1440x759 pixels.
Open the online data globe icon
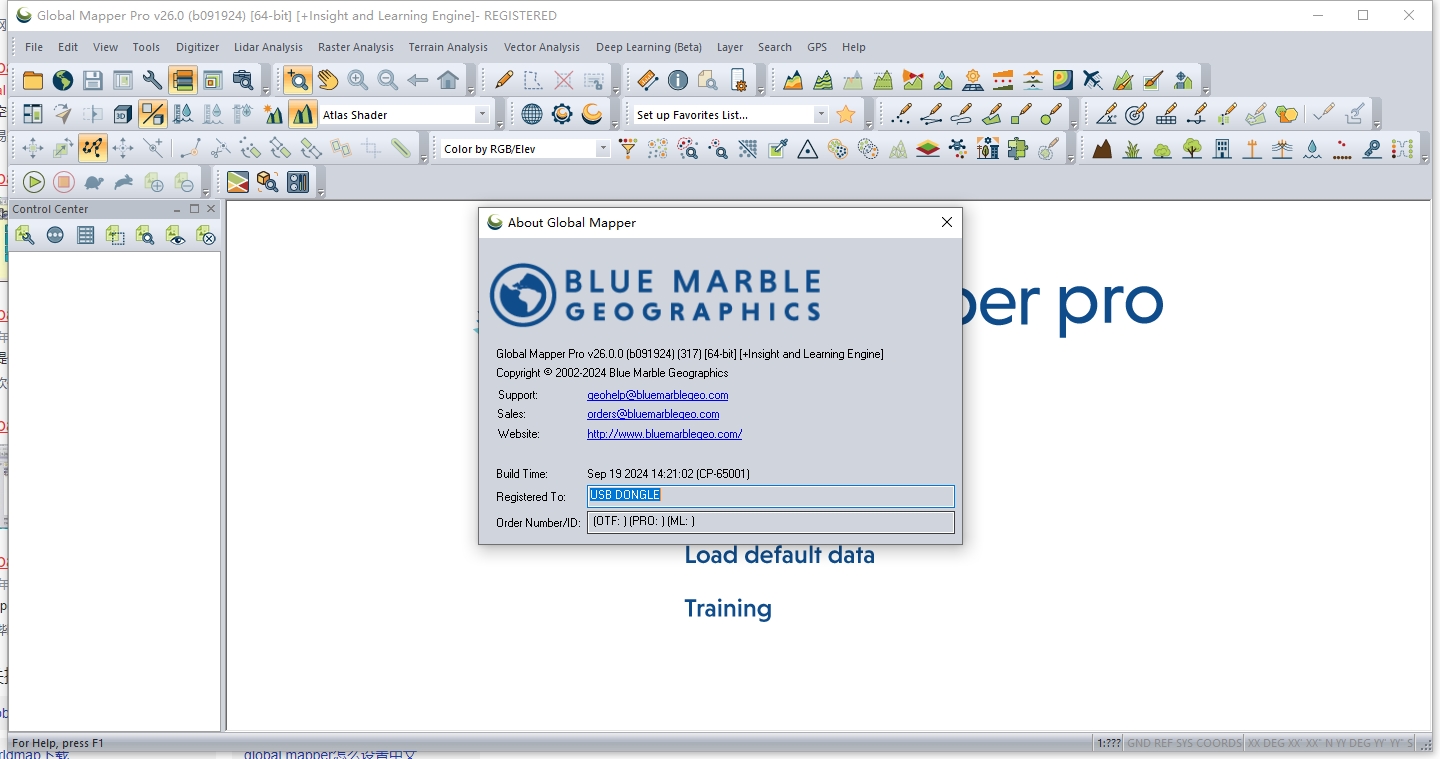tap(63, 81)
